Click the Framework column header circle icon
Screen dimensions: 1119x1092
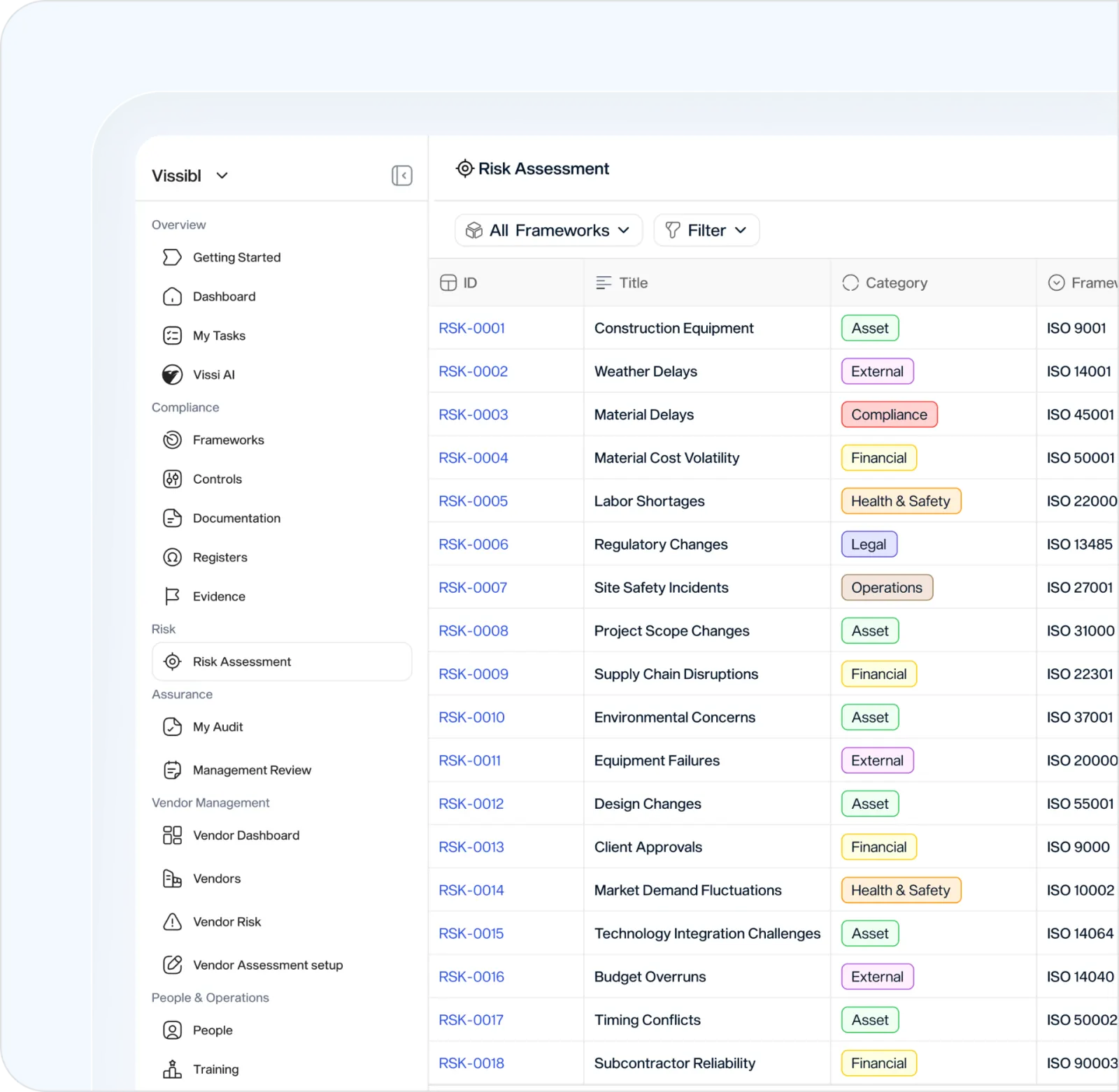tap(1056, 282)
